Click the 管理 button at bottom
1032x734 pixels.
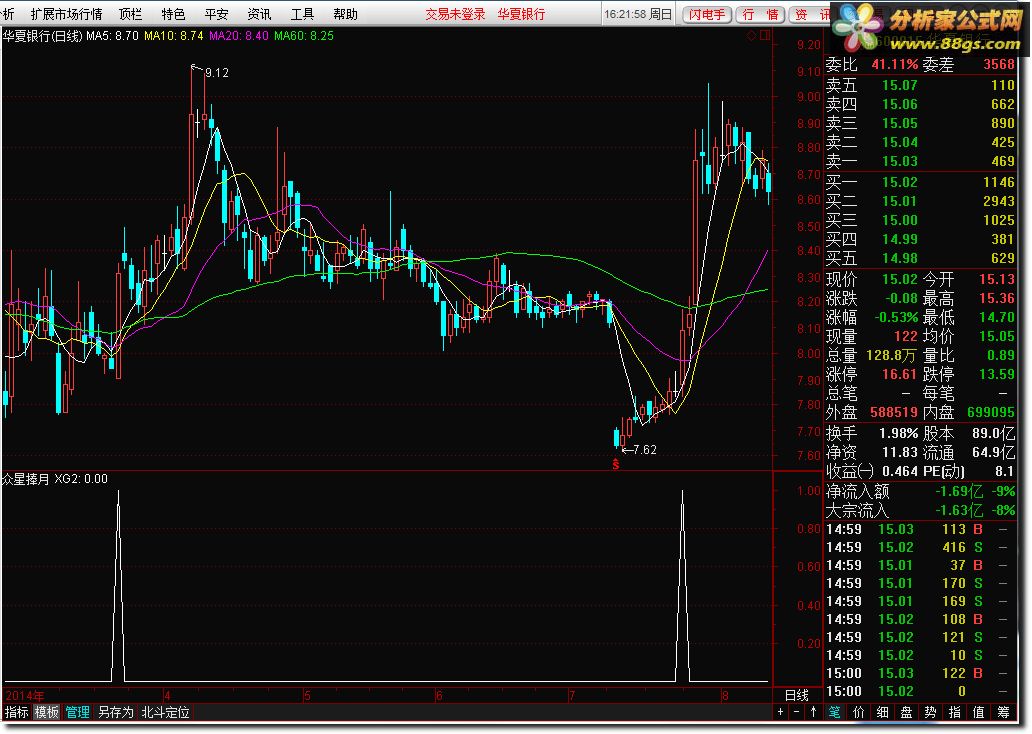coord(77,712)
